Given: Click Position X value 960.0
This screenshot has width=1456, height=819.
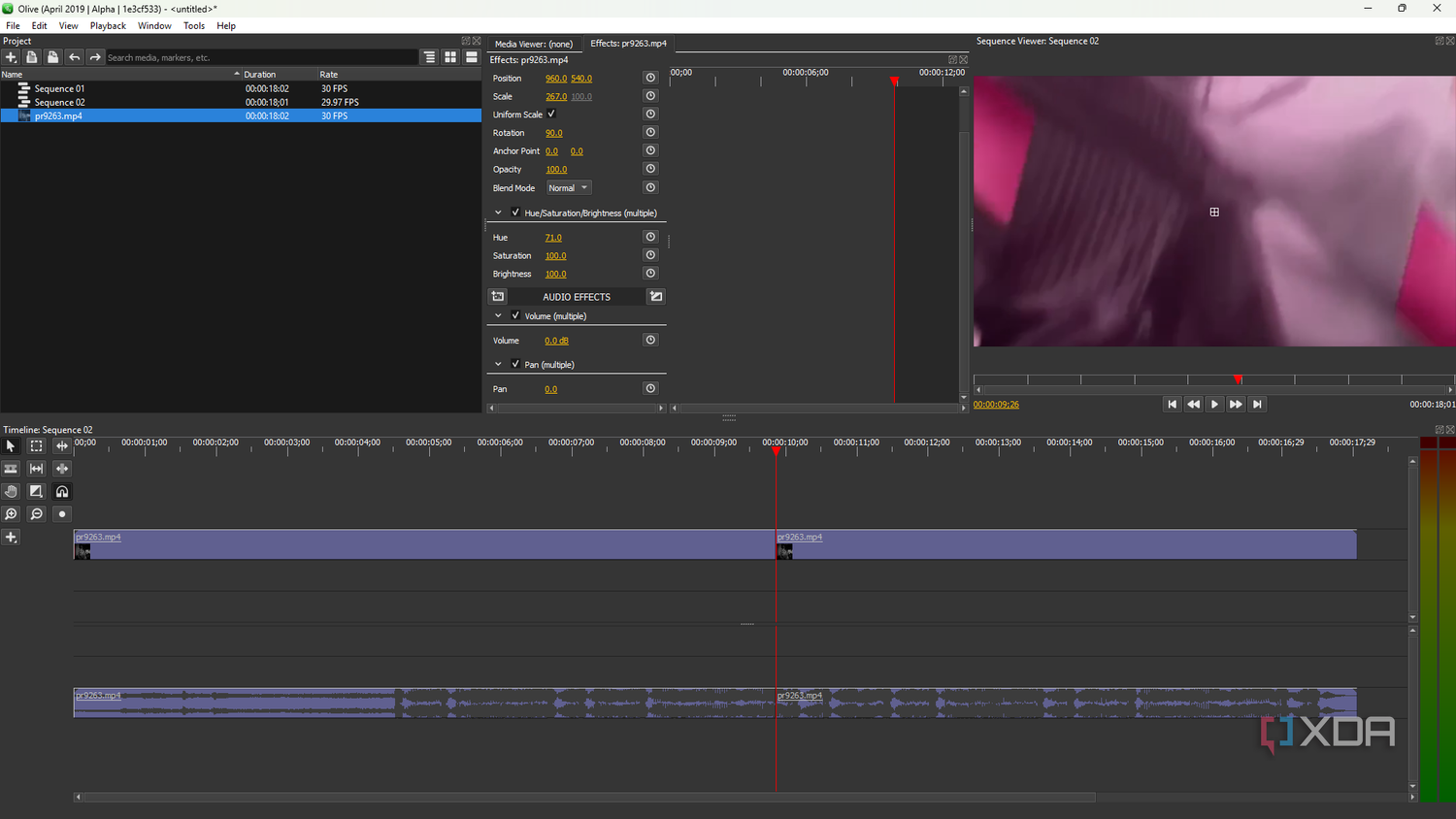Looking at the screenshot, I should (556, 79).
